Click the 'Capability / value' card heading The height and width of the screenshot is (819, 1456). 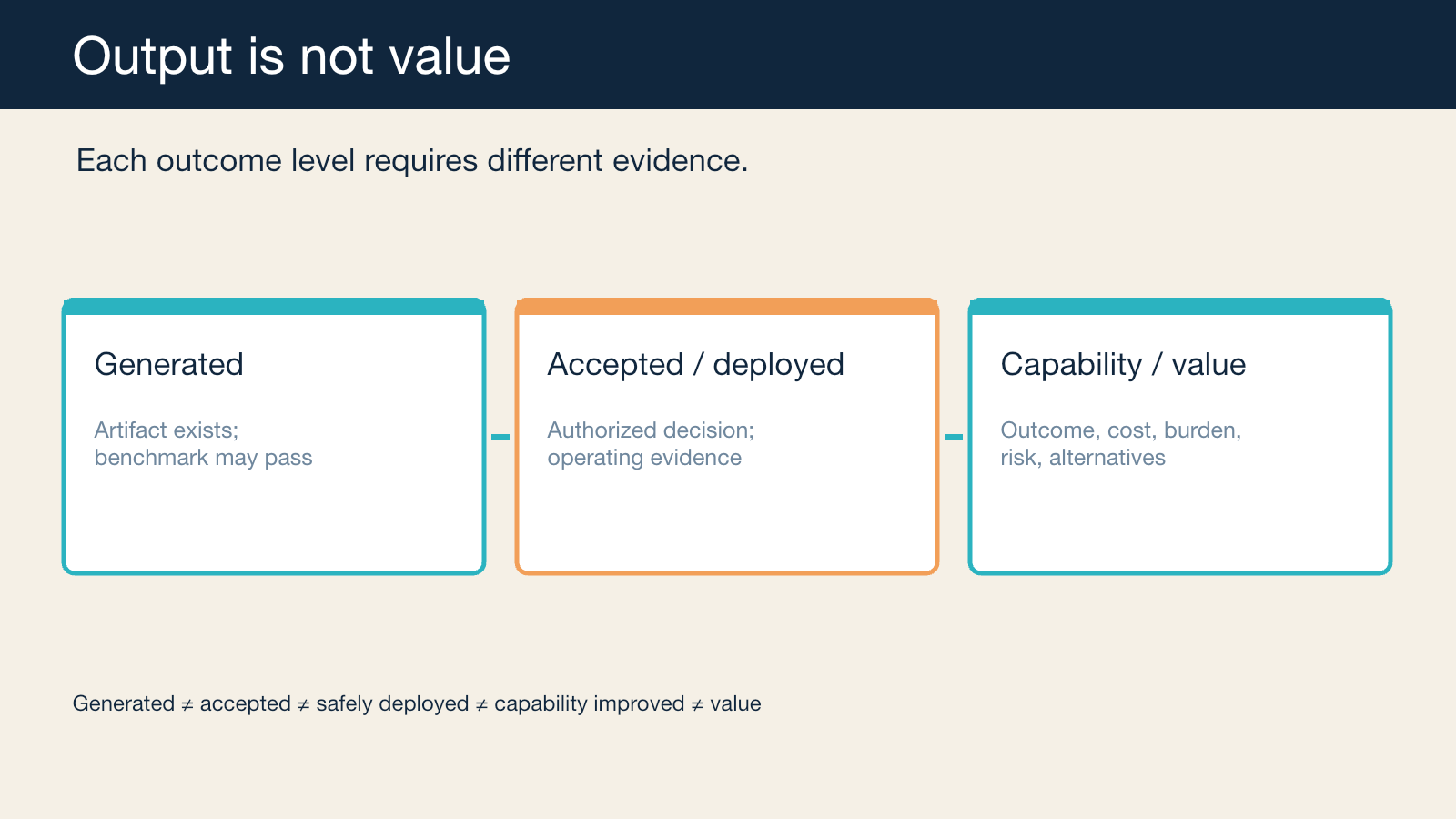point(1123,364)
